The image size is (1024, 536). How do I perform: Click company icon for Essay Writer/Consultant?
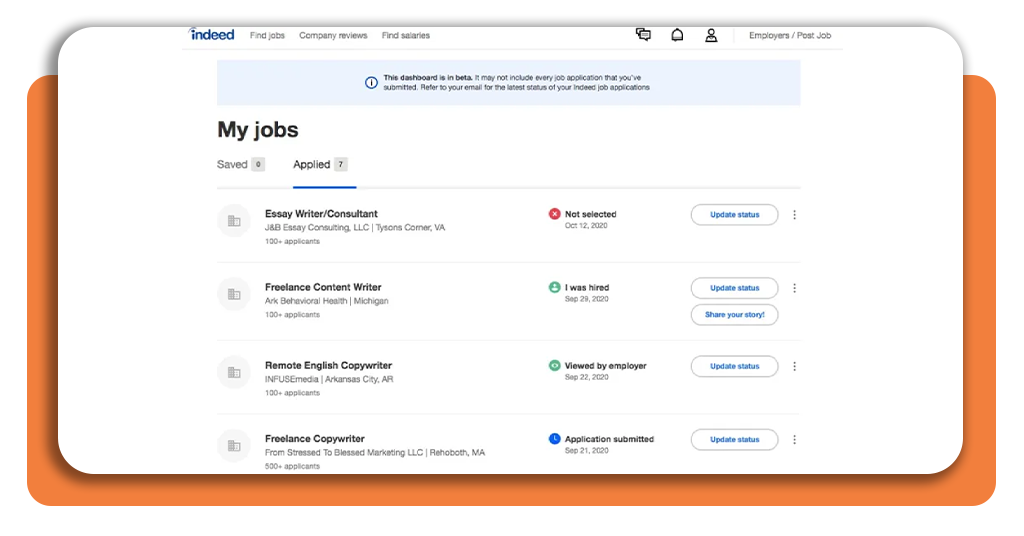click(x=234, y=221)
